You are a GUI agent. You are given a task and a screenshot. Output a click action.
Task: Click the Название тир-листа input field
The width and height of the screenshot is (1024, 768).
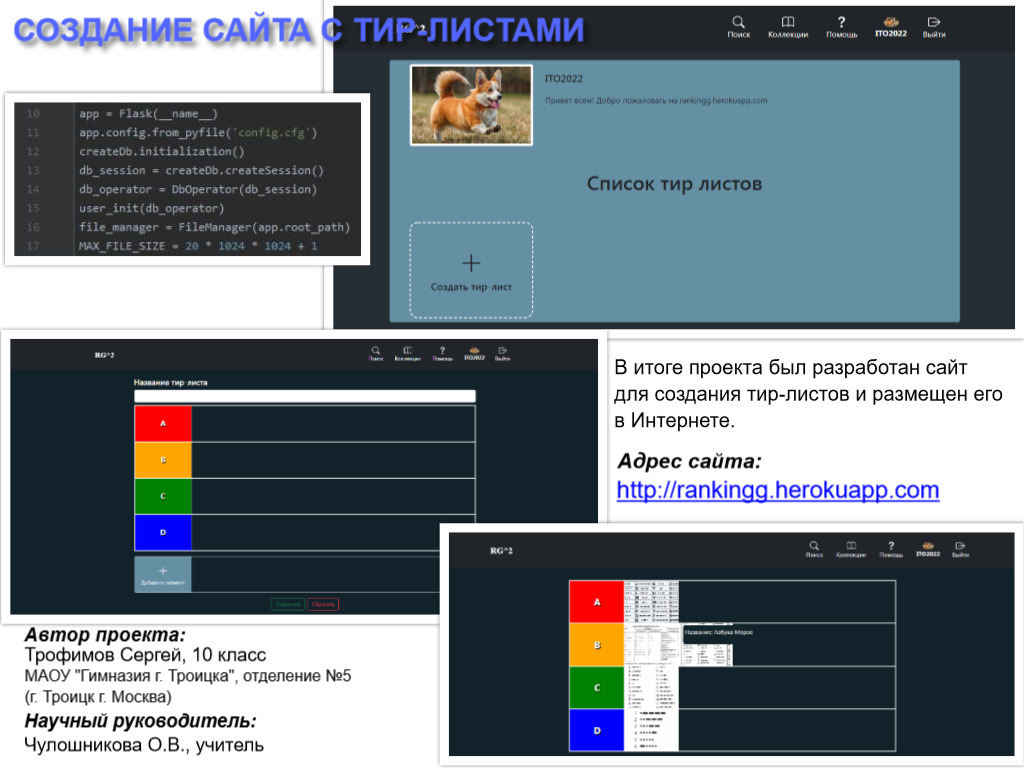coord(305,395)
